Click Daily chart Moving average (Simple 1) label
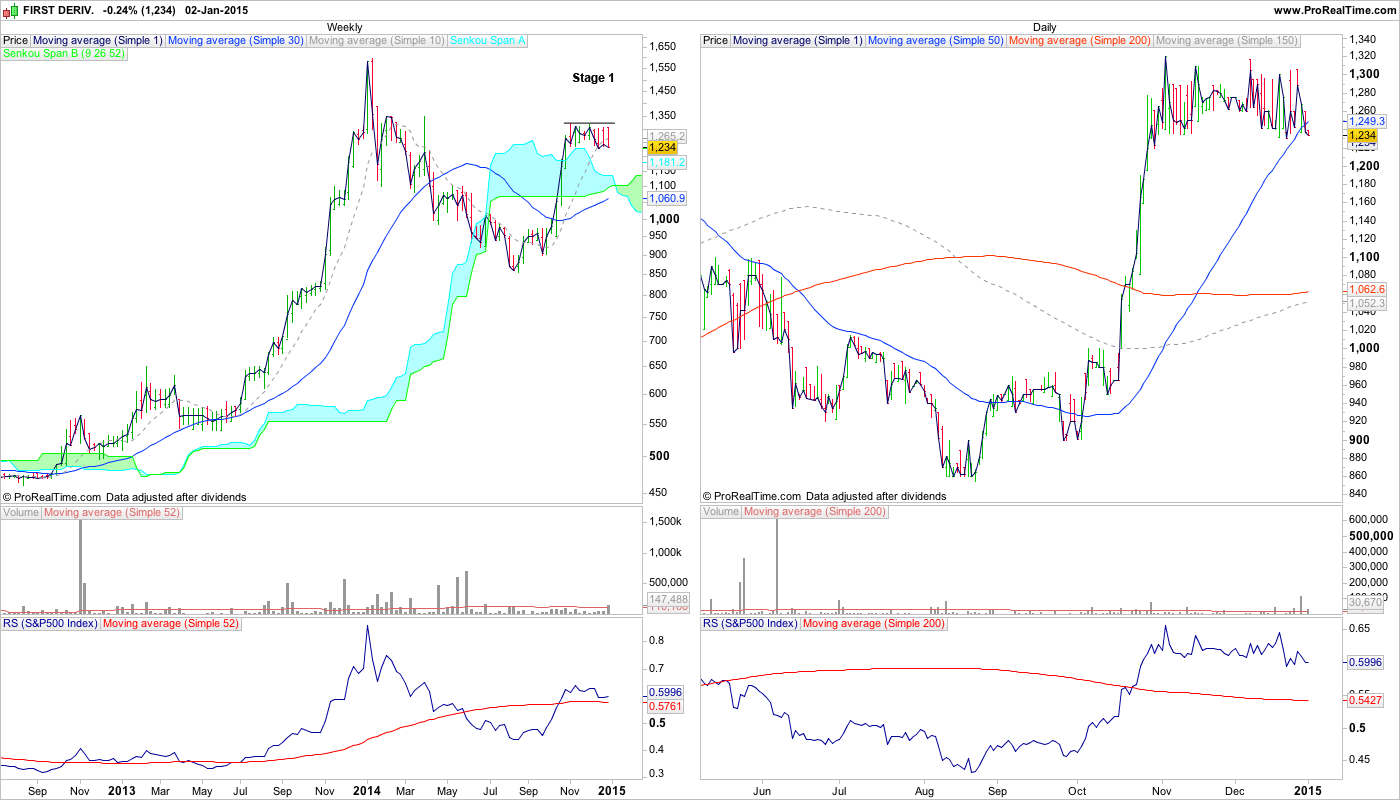1400x800 pixels. 798,41
